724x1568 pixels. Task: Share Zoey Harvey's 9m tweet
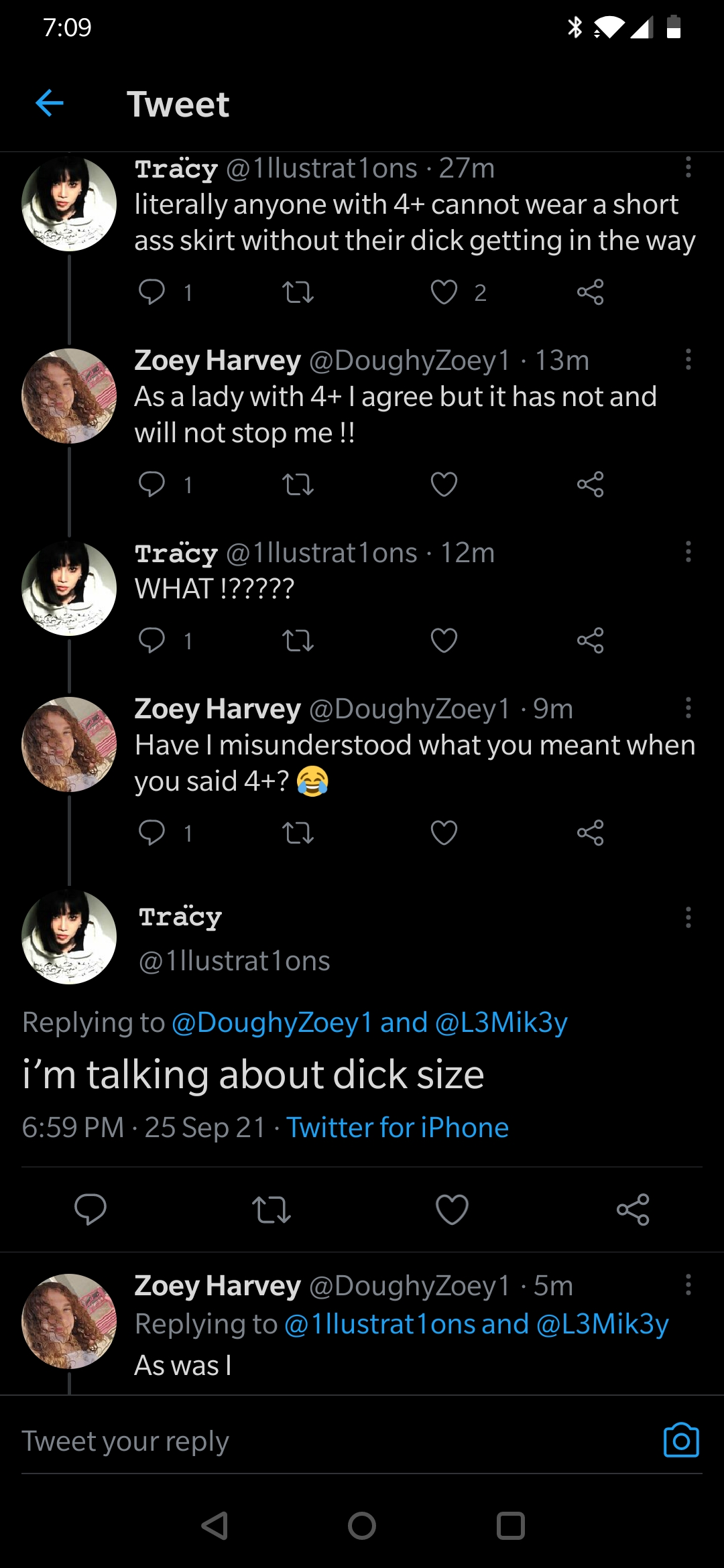pyautogui.click(x=590, y=833)
